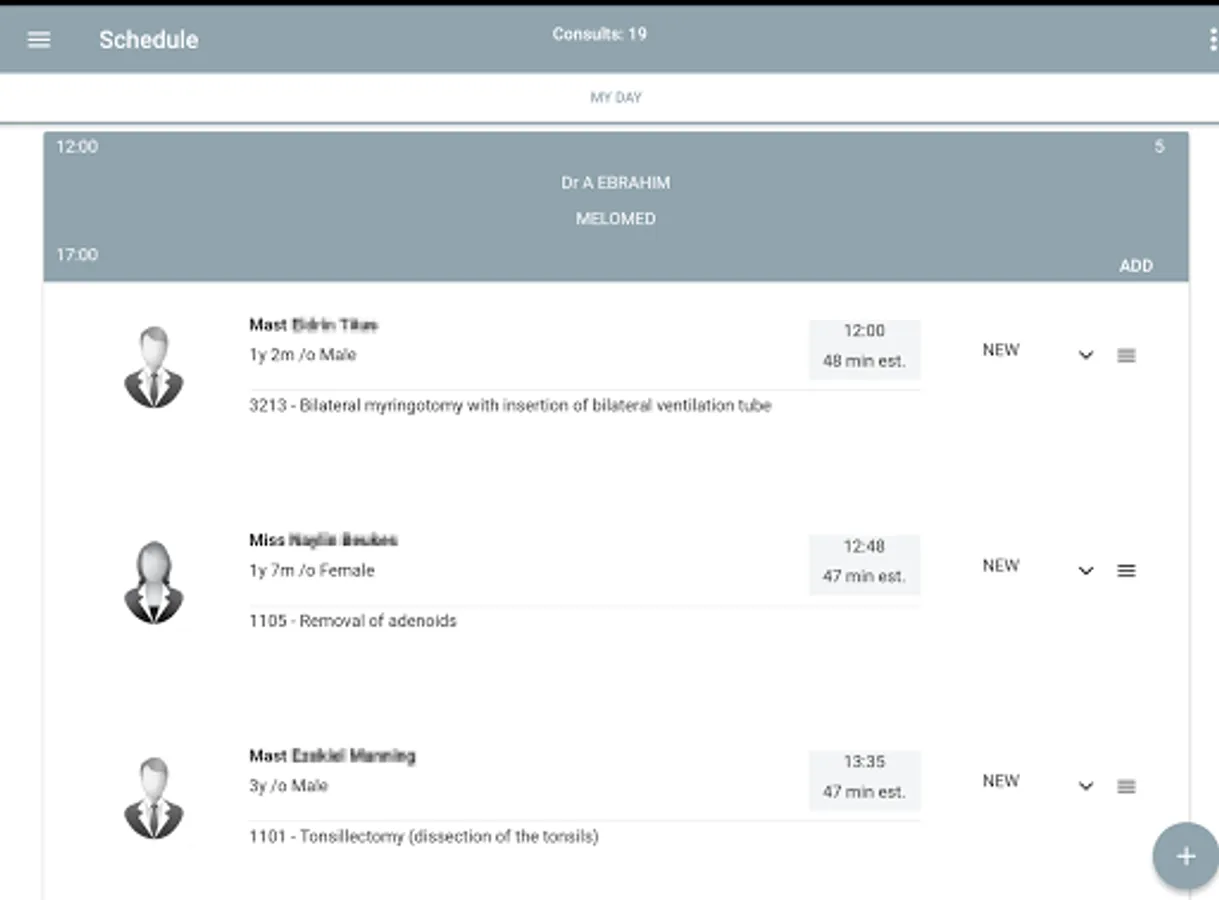Click the 12:00 time and 48 min estimate box

(x=864, y=346)
